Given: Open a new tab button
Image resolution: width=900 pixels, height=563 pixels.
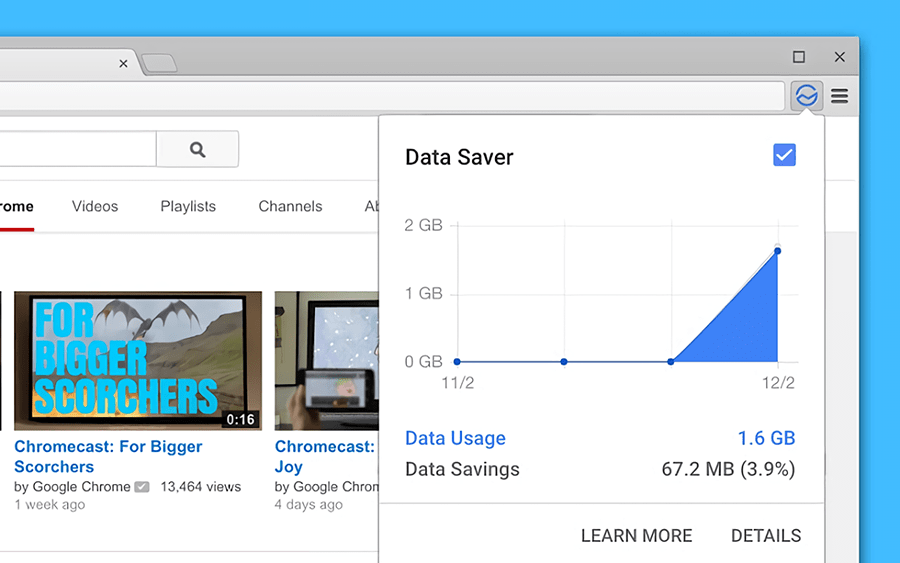Looking at the screenshot, I should [x=160, y=63].
